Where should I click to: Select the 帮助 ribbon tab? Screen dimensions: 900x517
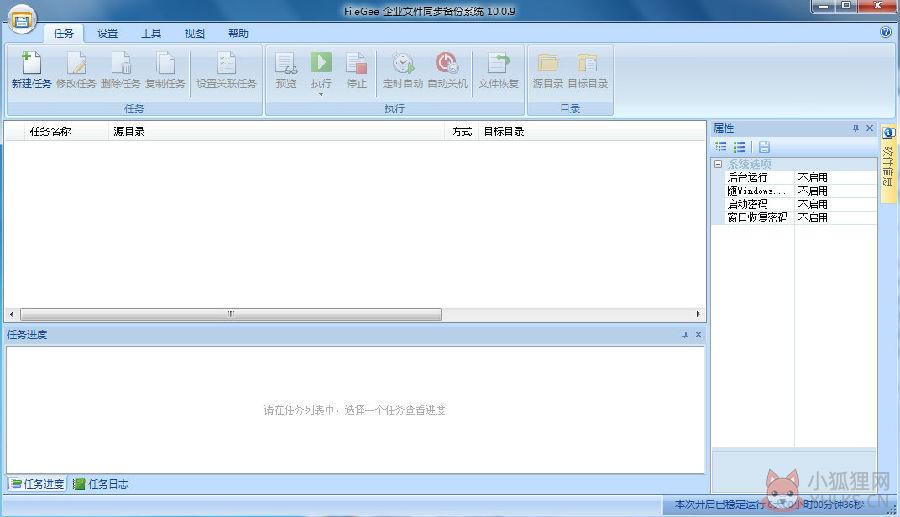coord(238,33)
